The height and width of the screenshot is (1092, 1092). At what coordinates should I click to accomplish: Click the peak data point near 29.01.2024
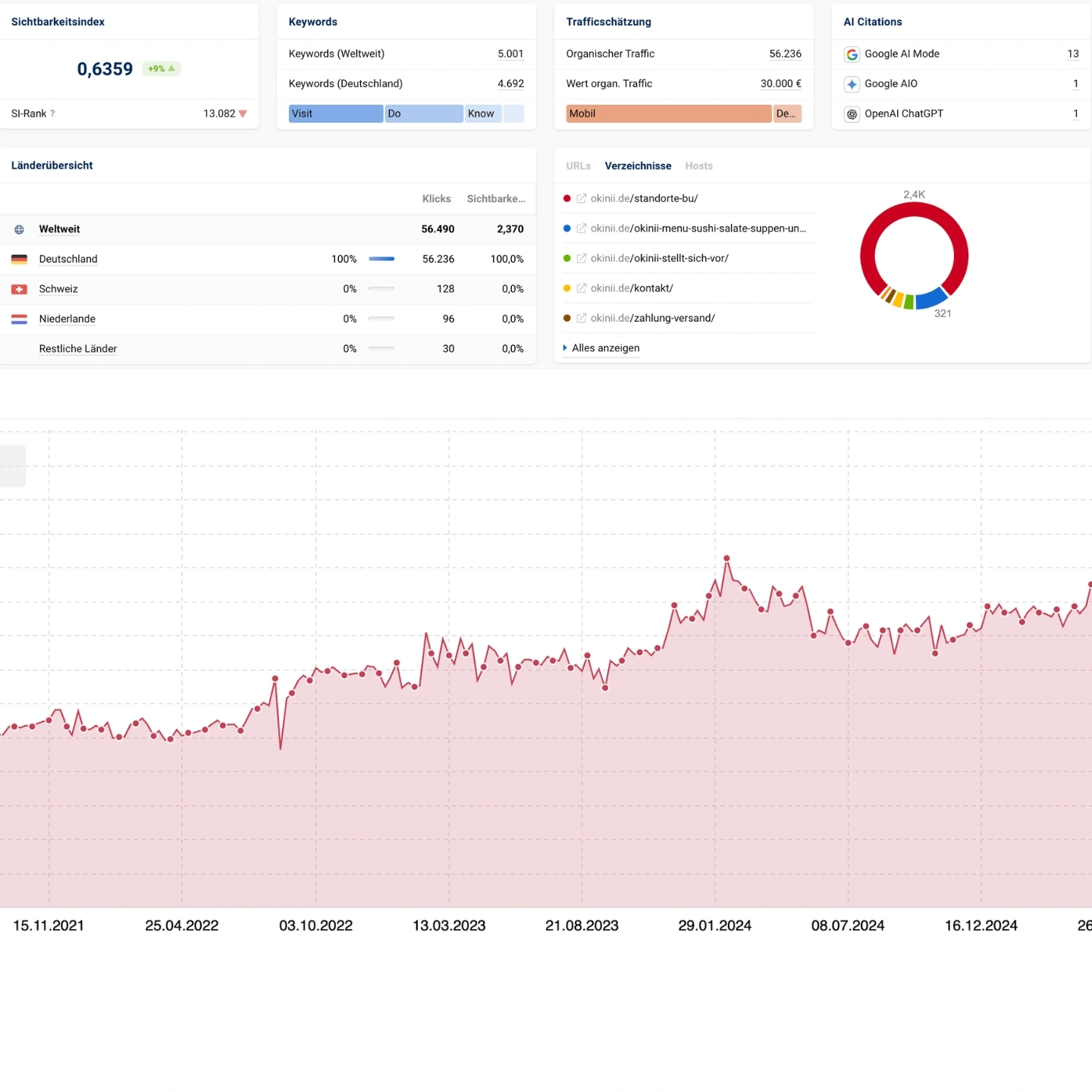pos(726,558)
